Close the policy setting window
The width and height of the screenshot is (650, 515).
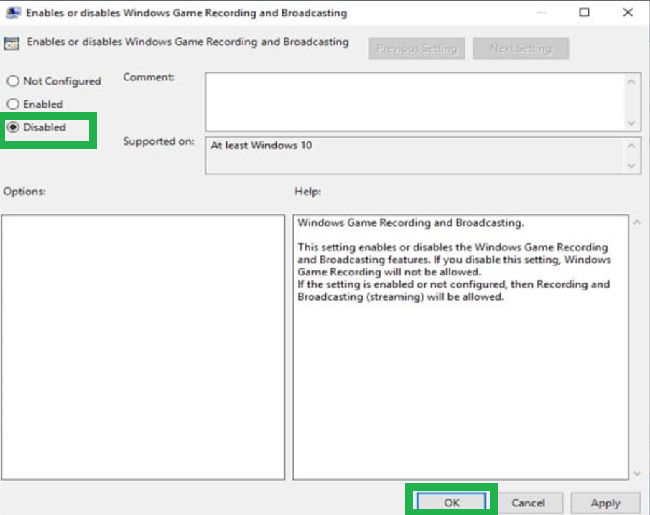(628, 12)
